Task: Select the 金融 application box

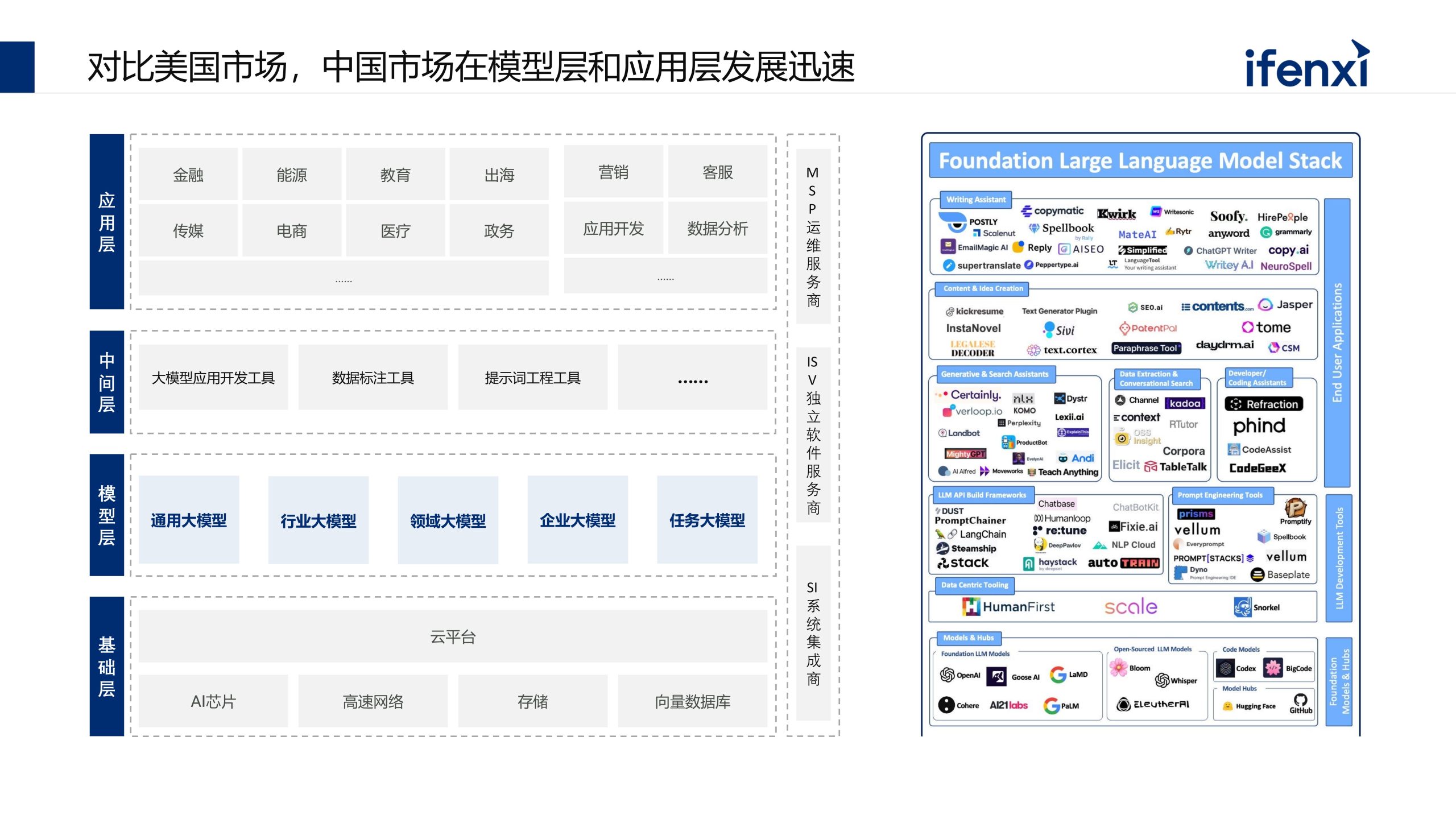Action: point(188,174)
